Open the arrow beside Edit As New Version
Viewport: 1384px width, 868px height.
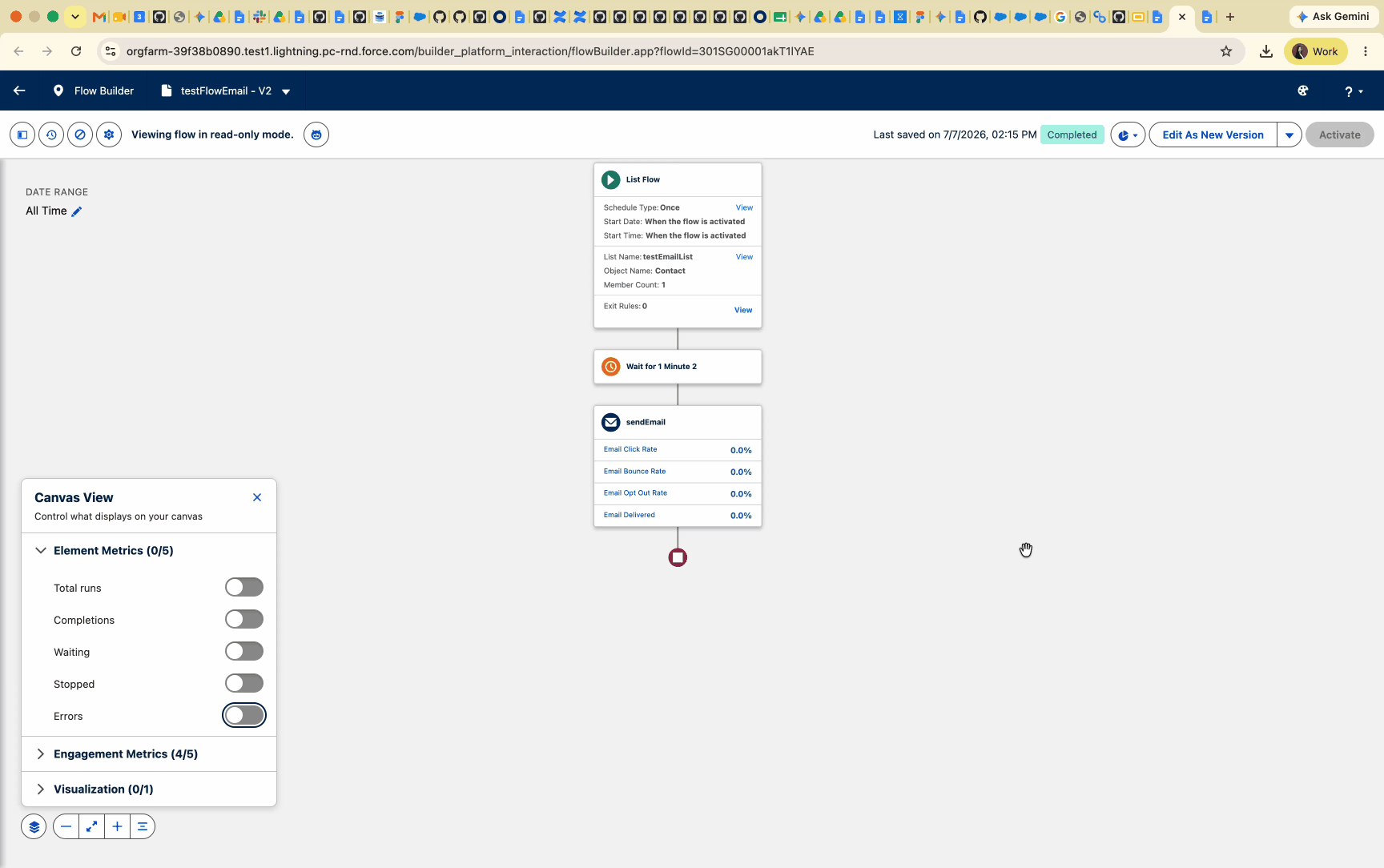[1289, 135]
